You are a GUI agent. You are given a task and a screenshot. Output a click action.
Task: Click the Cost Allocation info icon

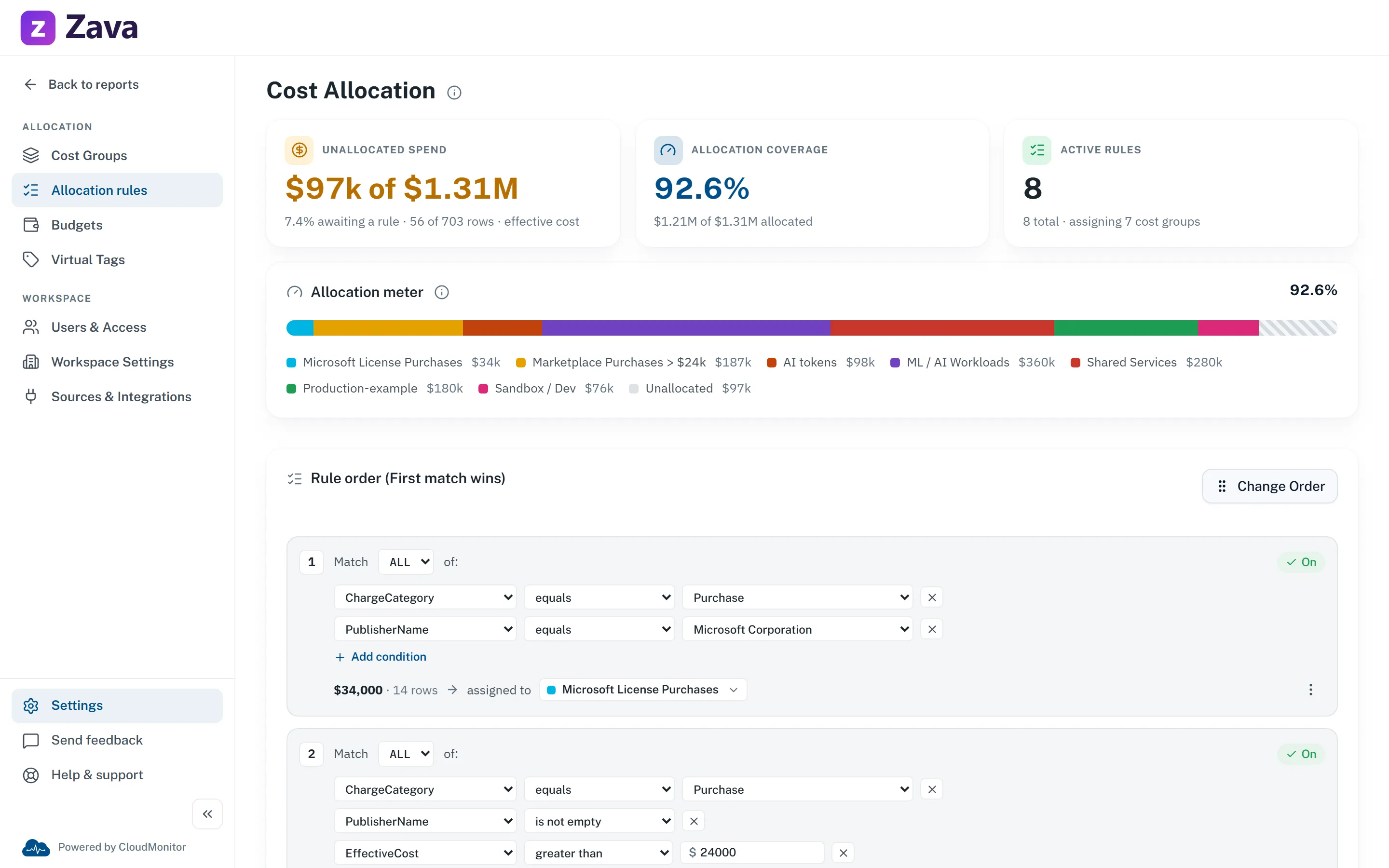point(454,93)
